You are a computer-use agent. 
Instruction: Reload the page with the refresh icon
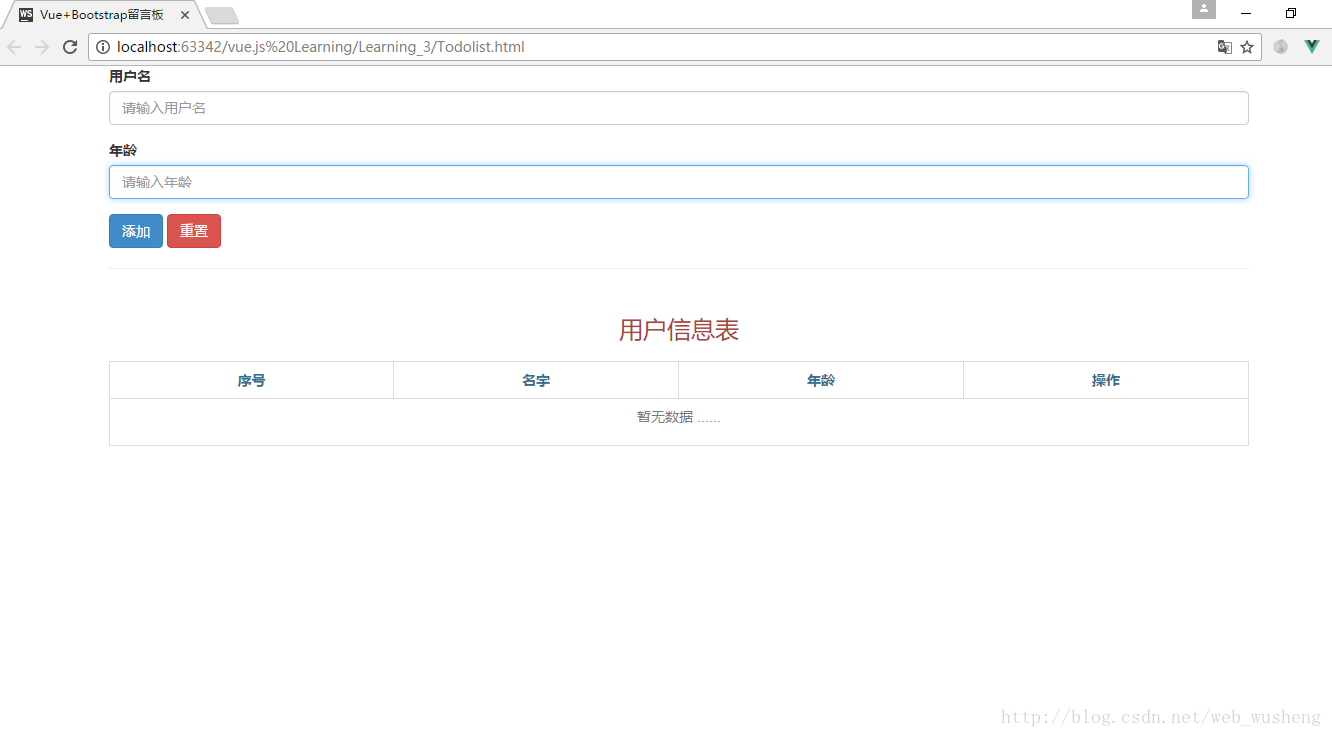tap(70, 47)
